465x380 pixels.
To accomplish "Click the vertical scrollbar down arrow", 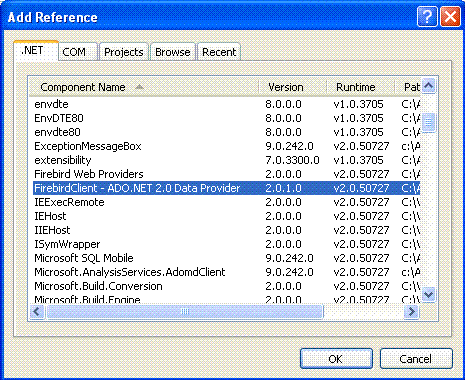I will [428, 294].
